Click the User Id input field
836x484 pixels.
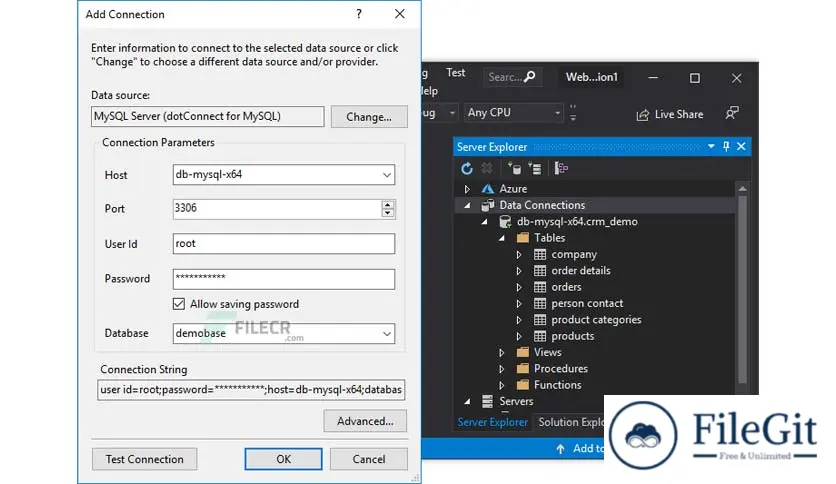click(284, 244)
